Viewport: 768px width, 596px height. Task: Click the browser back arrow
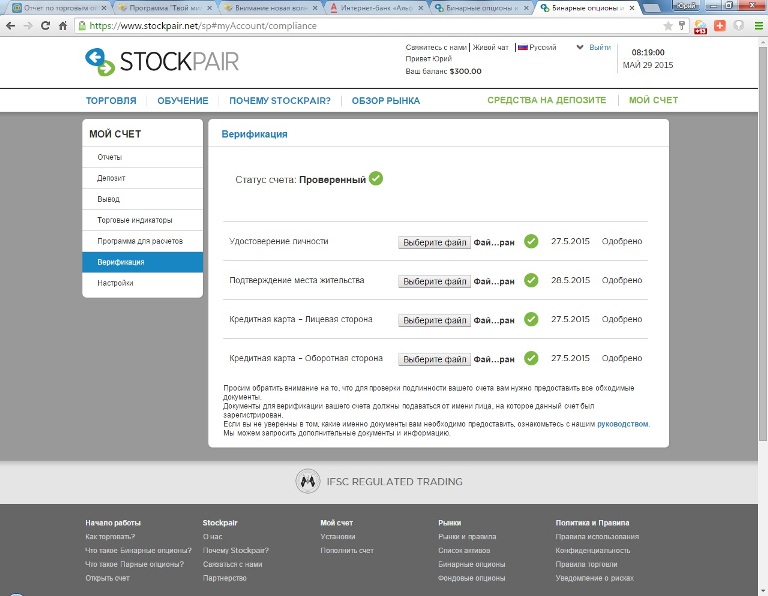(x=11, y=26)
